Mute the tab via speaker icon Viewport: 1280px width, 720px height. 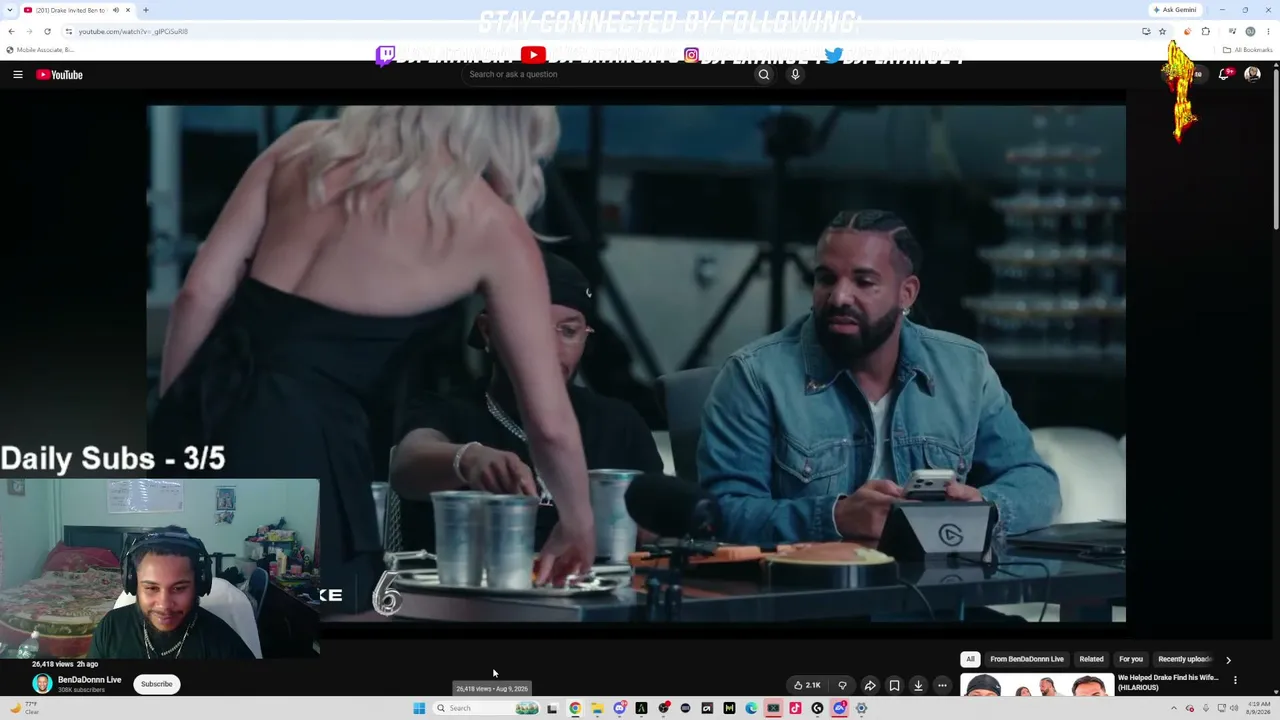click(x=116, y=10)
